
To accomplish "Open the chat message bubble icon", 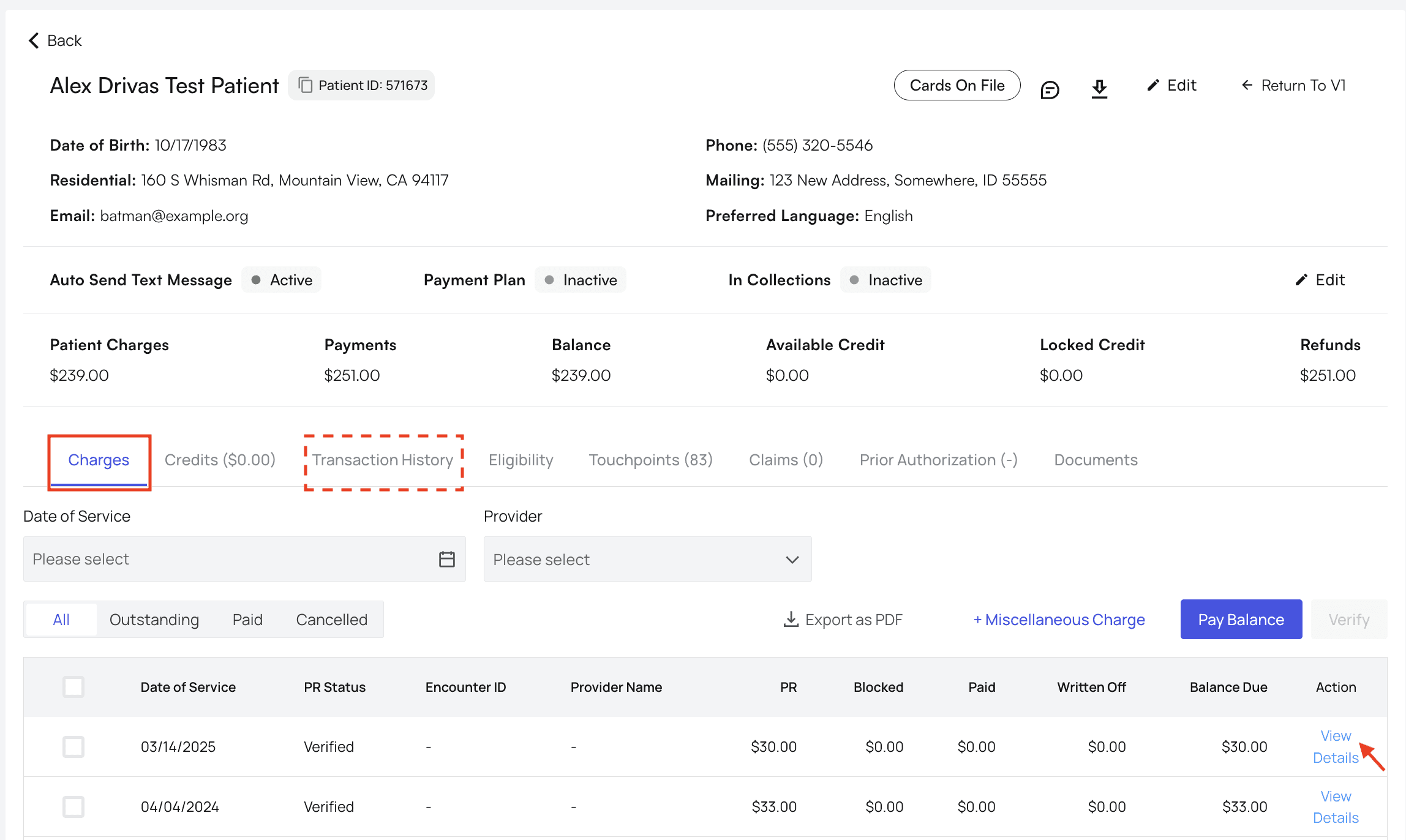I will 1050,89.
